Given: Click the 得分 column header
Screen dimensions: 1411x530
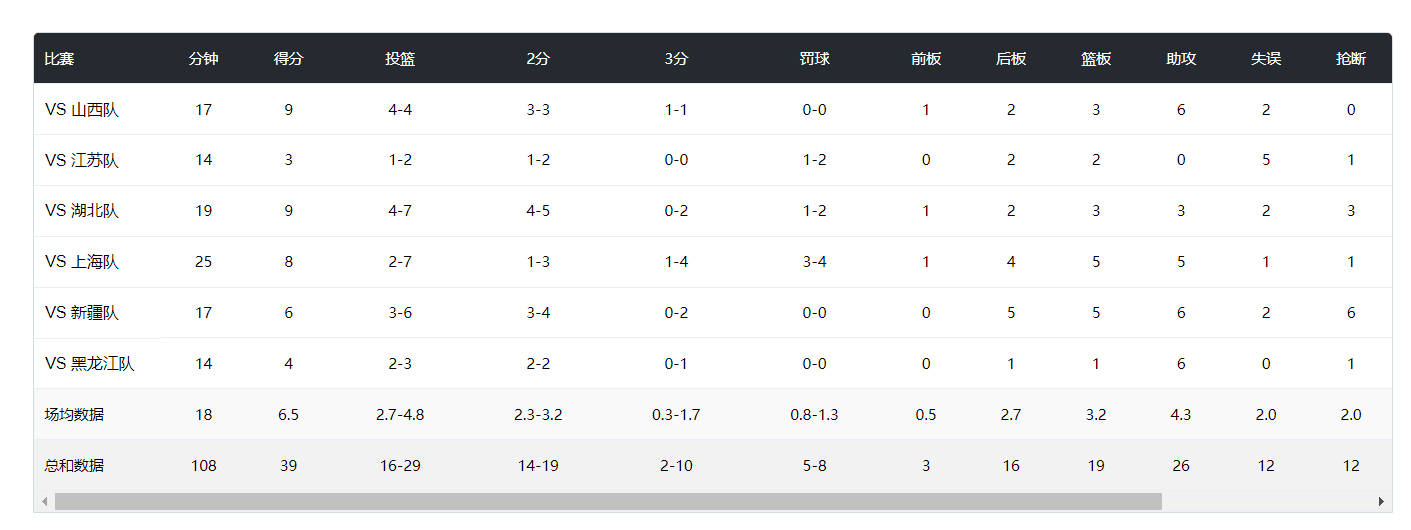Looking at the screenshot, I should tap(288, 59).
